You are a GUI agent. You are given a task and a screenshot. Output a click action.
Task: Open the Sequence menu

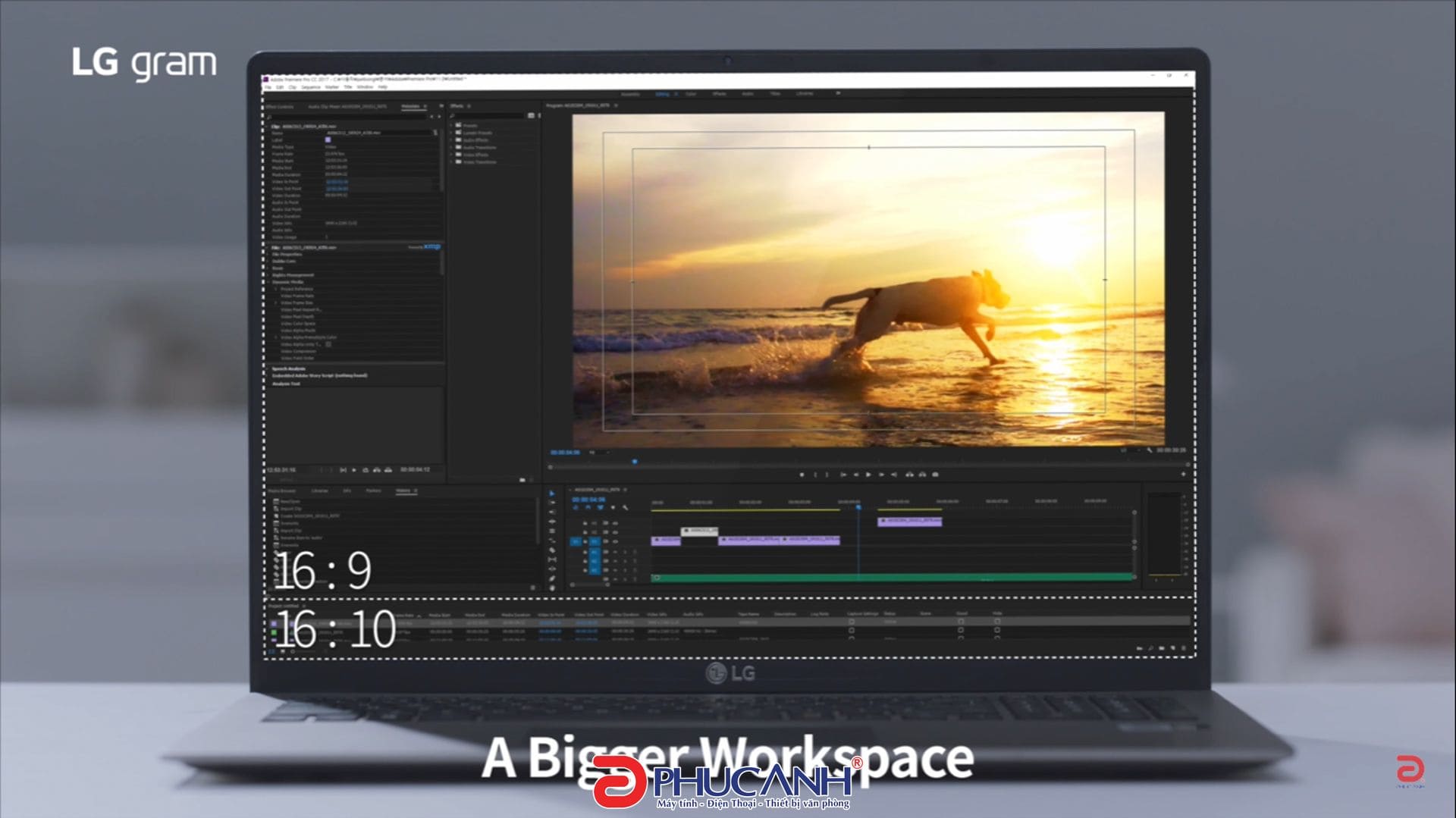pyautogui.click(x=311, y=87)
